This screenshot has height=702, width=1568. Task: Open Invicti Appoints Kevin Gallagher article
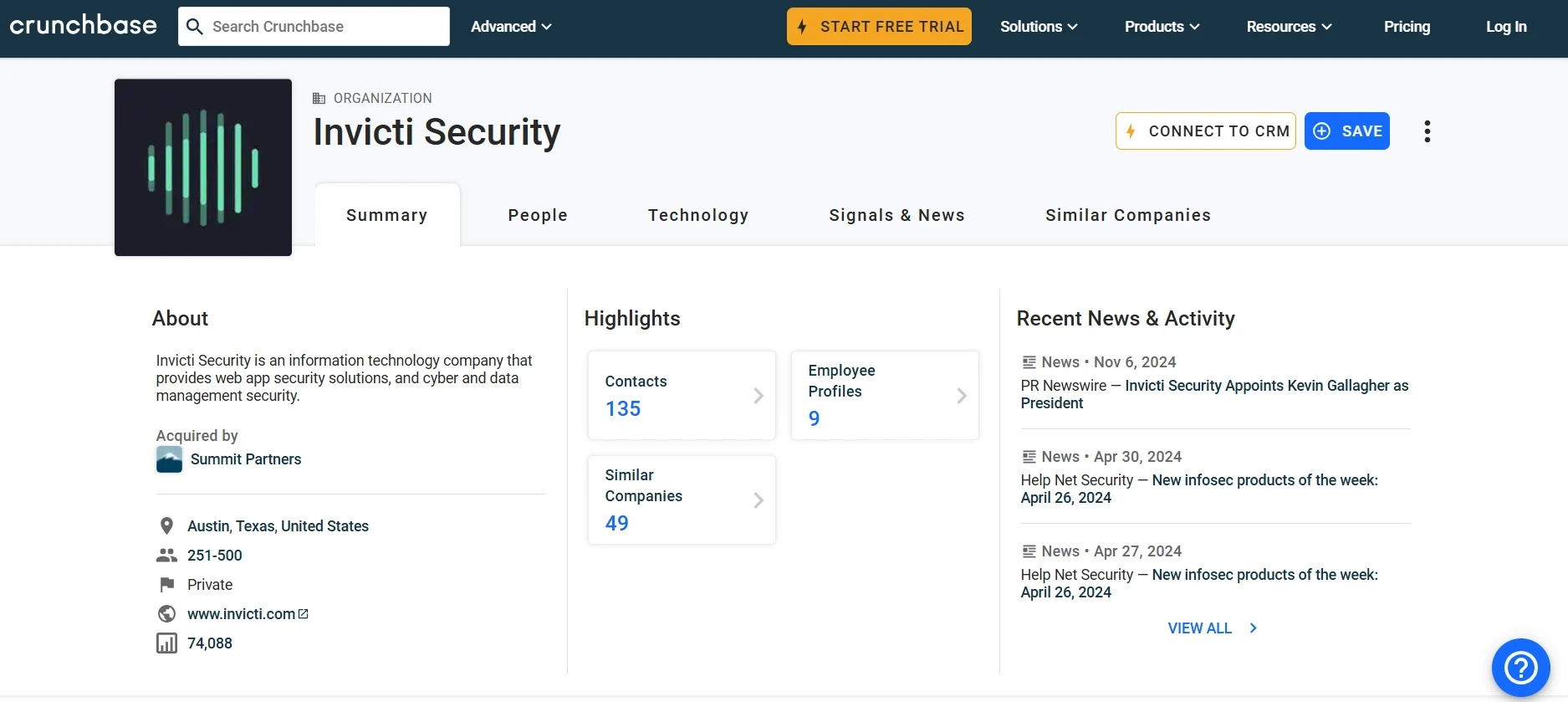[1214, 394]
